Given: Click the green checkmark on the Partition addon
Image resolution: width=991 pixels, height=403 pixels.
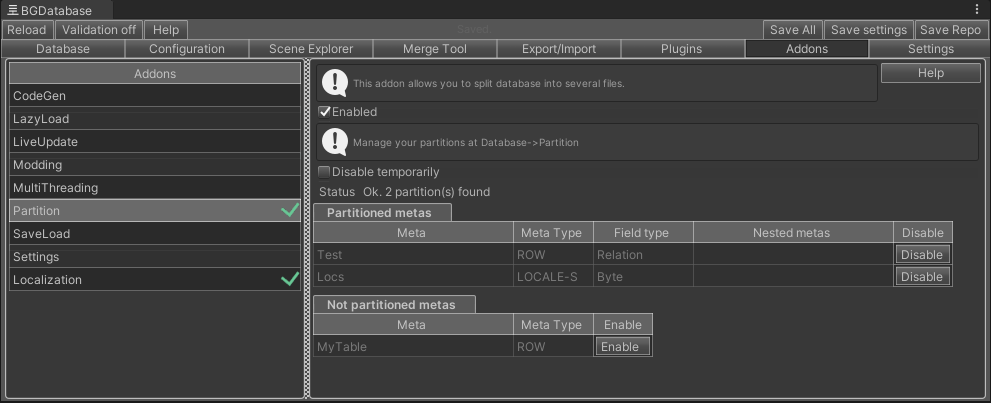Looking at the screenshot, I should click(290, 211).
